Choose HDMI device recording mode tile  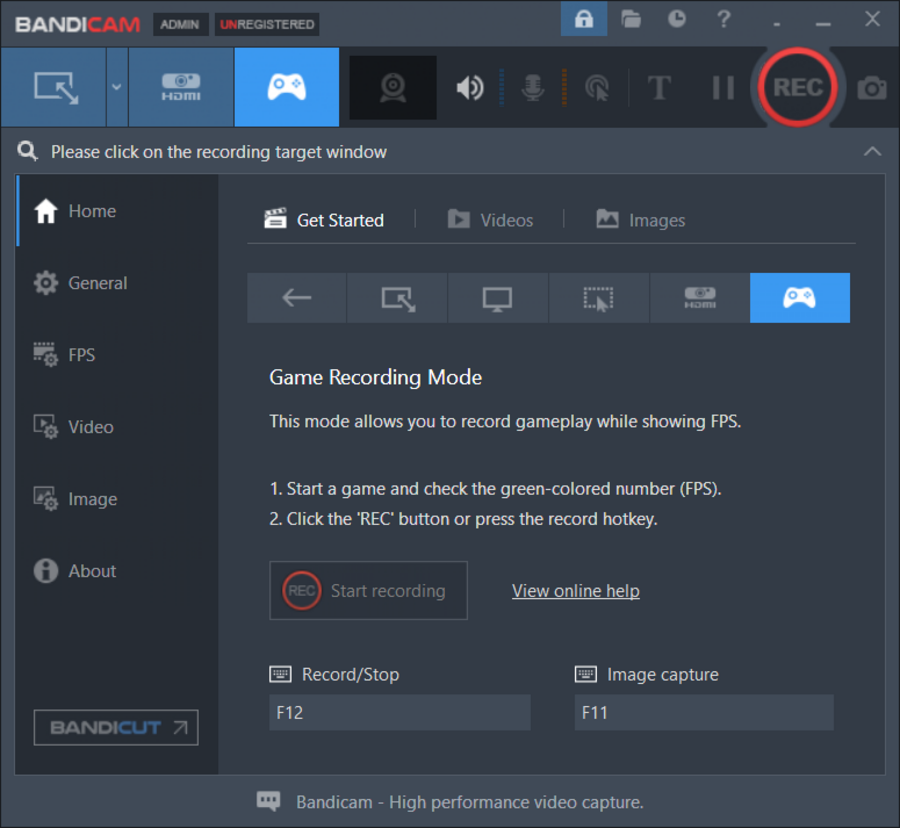click(700, 298)
